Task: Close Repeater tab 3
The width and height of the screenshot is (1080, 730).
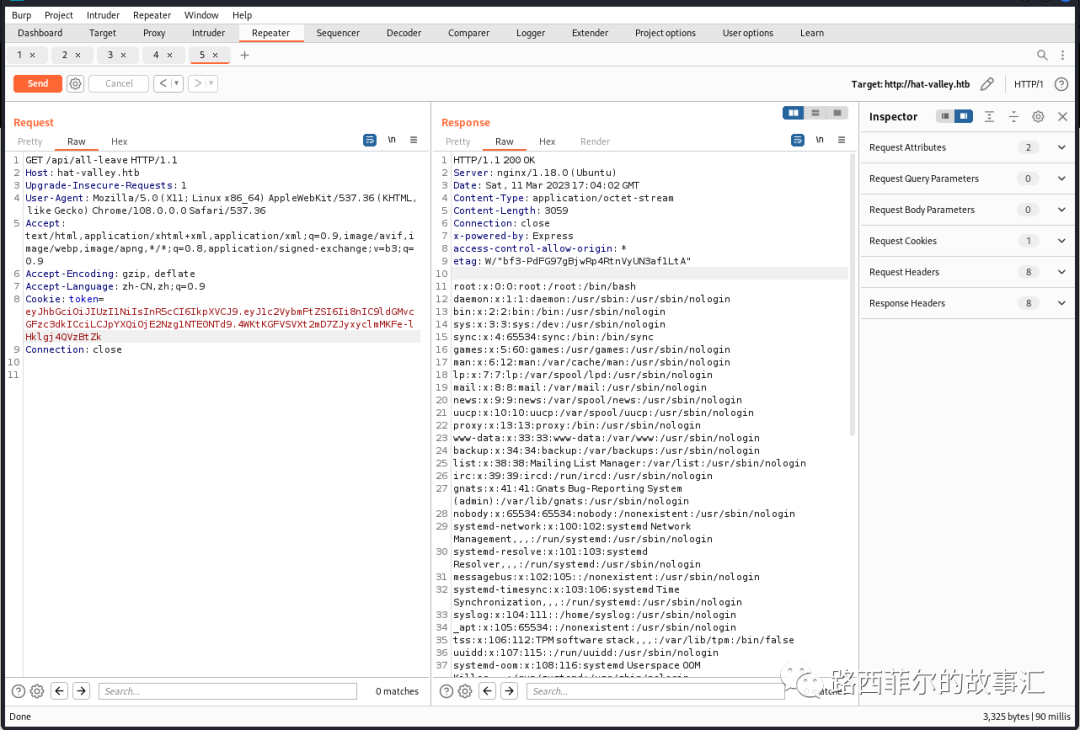Action: click(x=123, y=55)
